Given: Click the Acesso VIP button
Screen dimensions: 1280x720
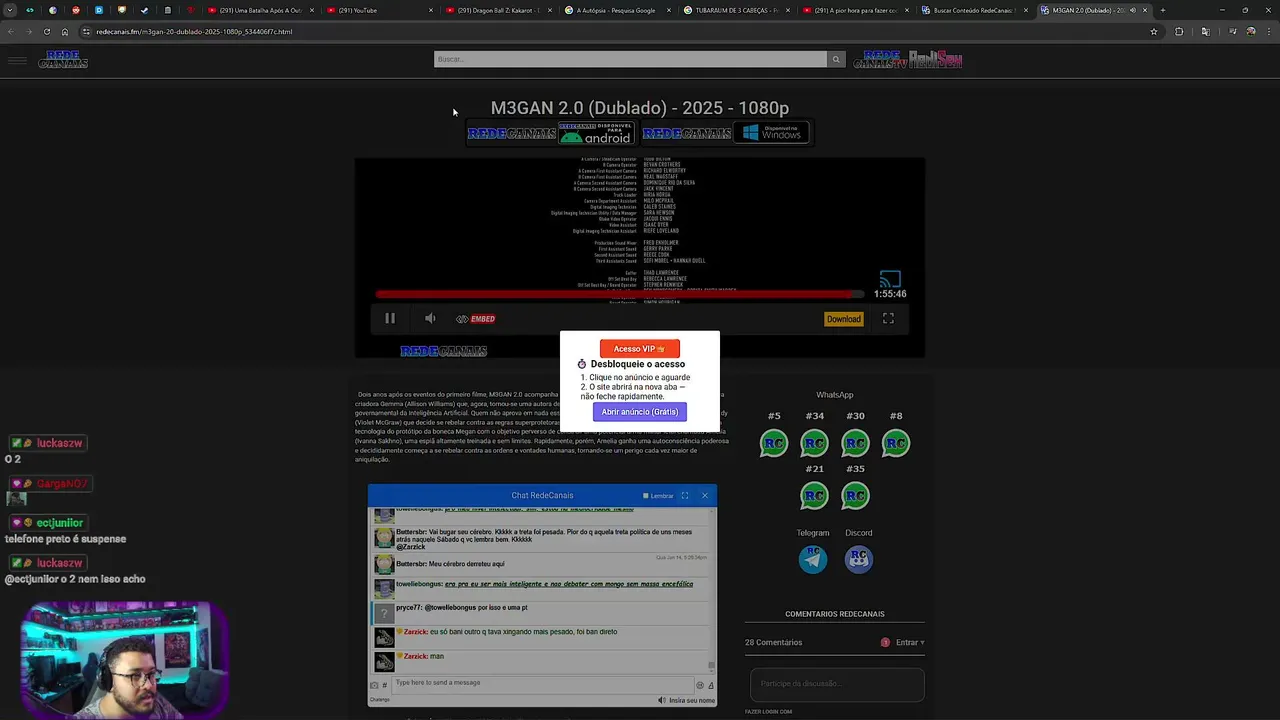Looking at the screenshot, I should coord(640,349).
